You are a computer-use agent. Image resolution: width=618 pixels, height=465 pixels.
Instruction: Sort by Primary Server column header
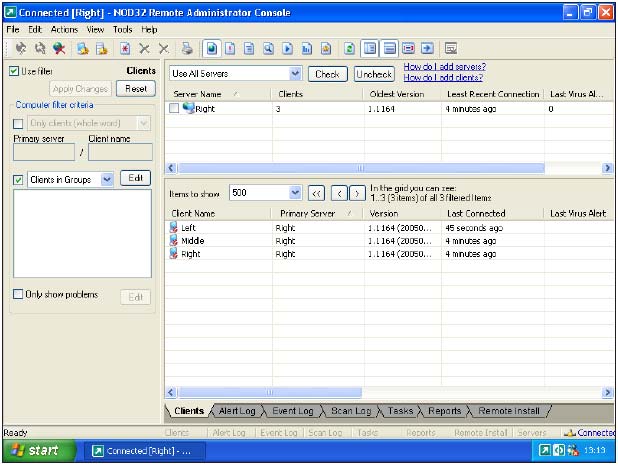[316, 214]
